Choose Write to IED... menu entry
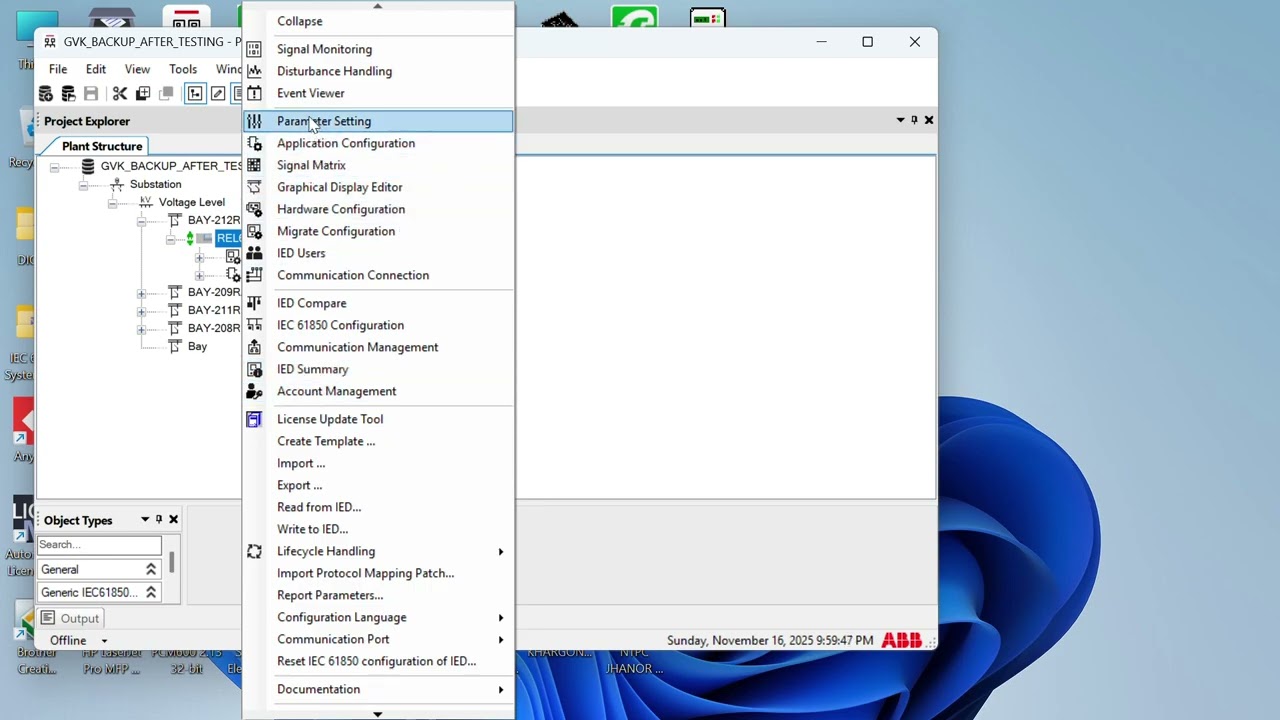This screenshot has width=1280, height=720. click(x=378, y=529)
